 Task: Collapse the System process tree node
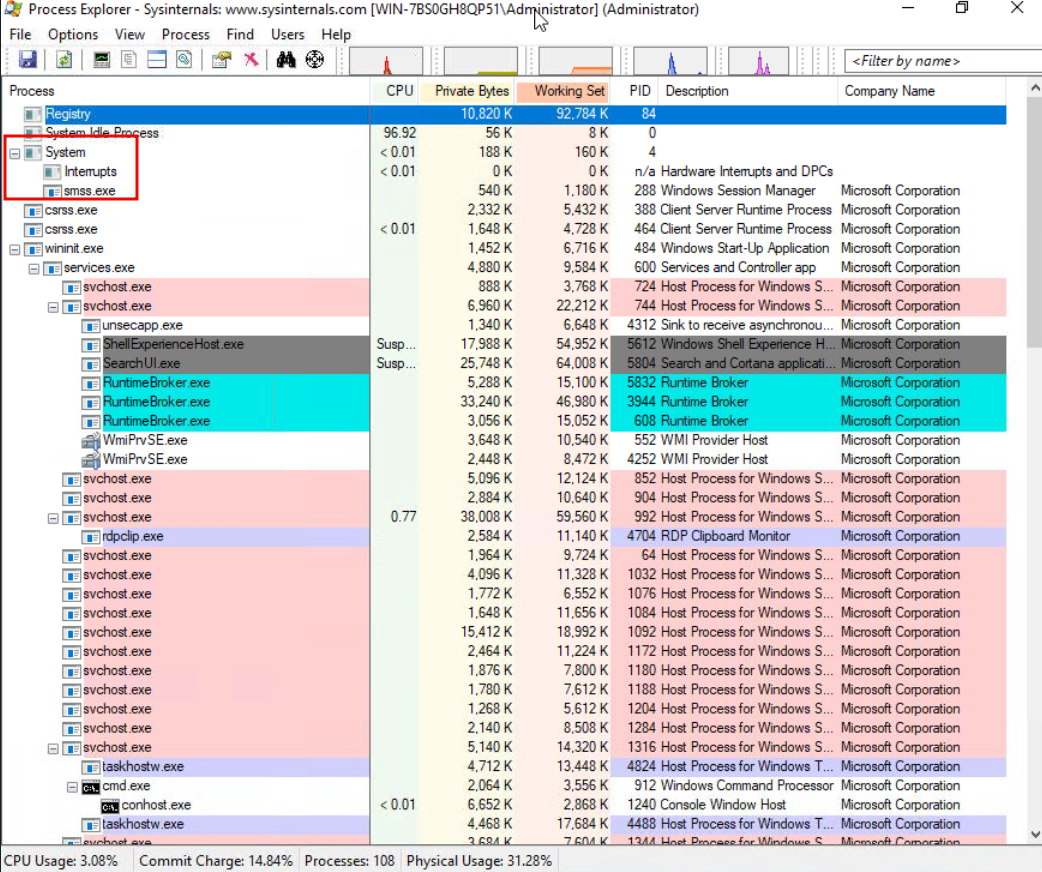pyautogui.click(x=15, y=153)
